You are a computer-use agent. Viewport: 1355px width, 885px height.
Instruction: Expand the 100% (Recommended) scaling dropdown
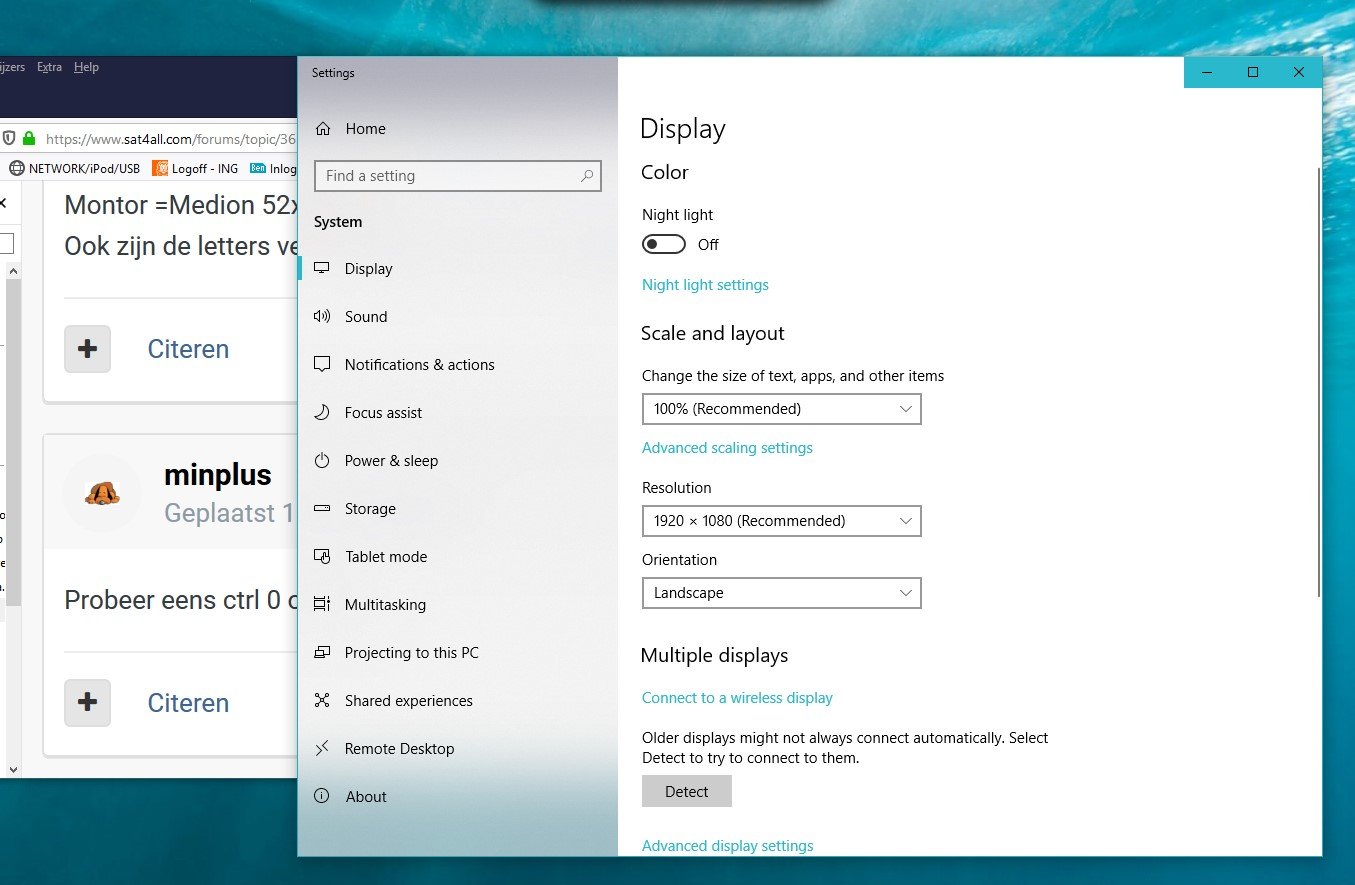(x=781, y=409)
